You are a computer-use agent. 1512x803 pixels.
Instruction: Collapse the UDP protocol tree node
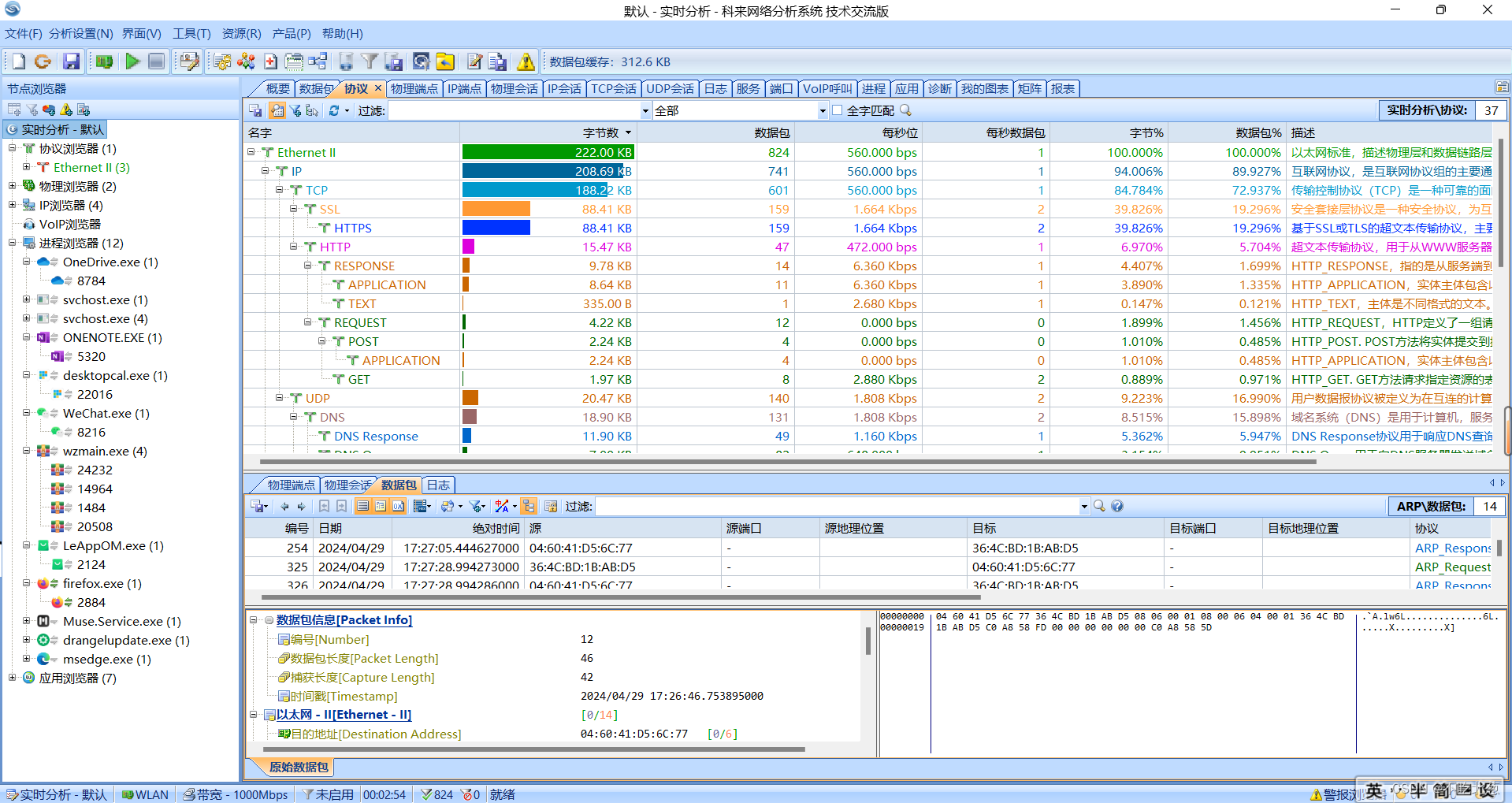tap(279, 398)
